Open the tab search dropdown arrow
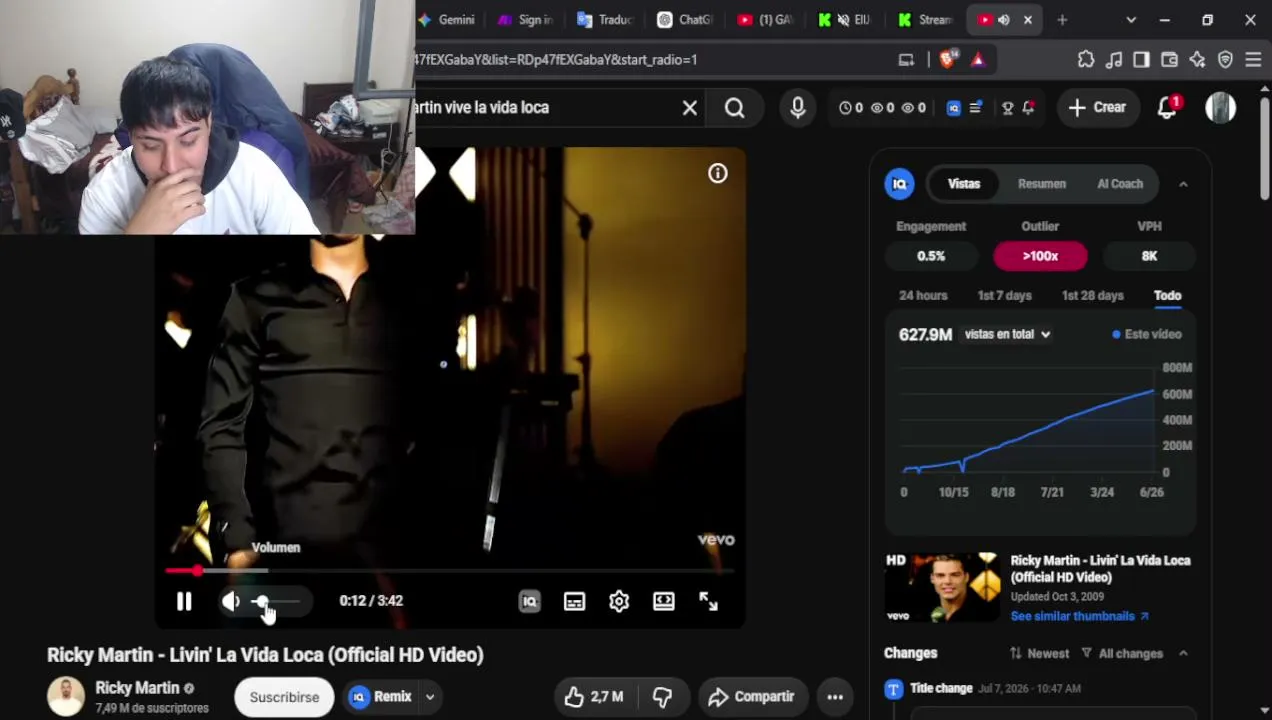 1131,20
